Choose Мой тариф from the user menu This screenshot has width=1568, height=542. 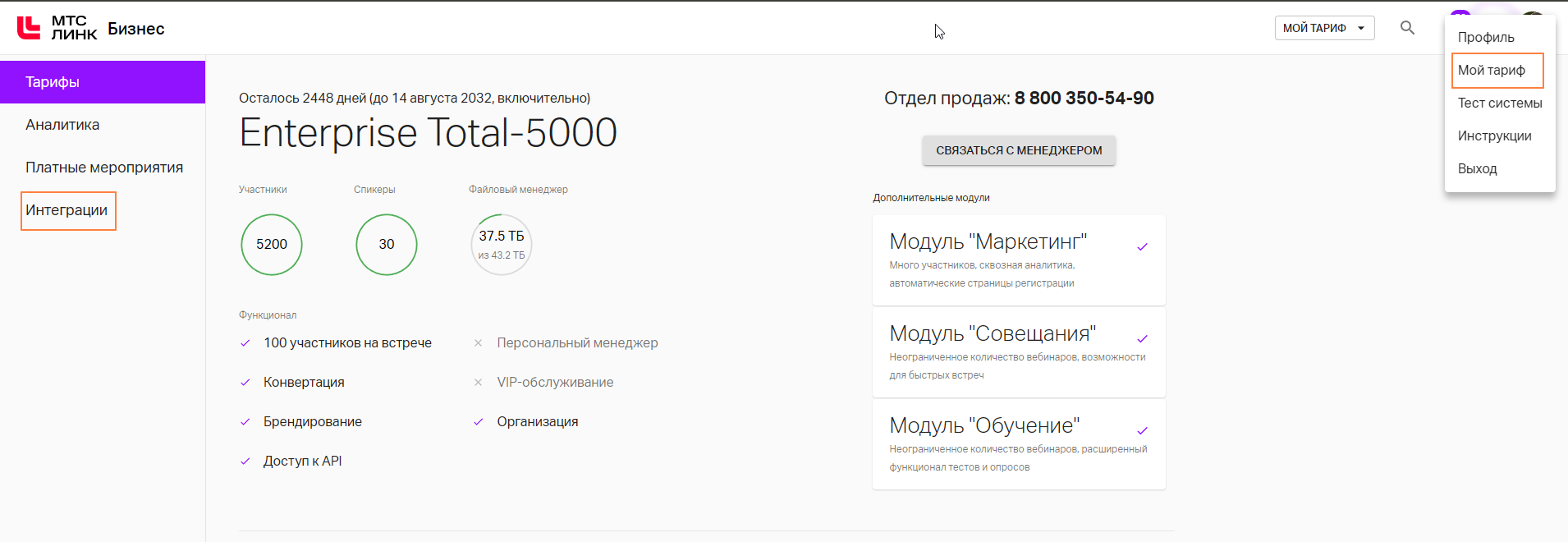1492,71
